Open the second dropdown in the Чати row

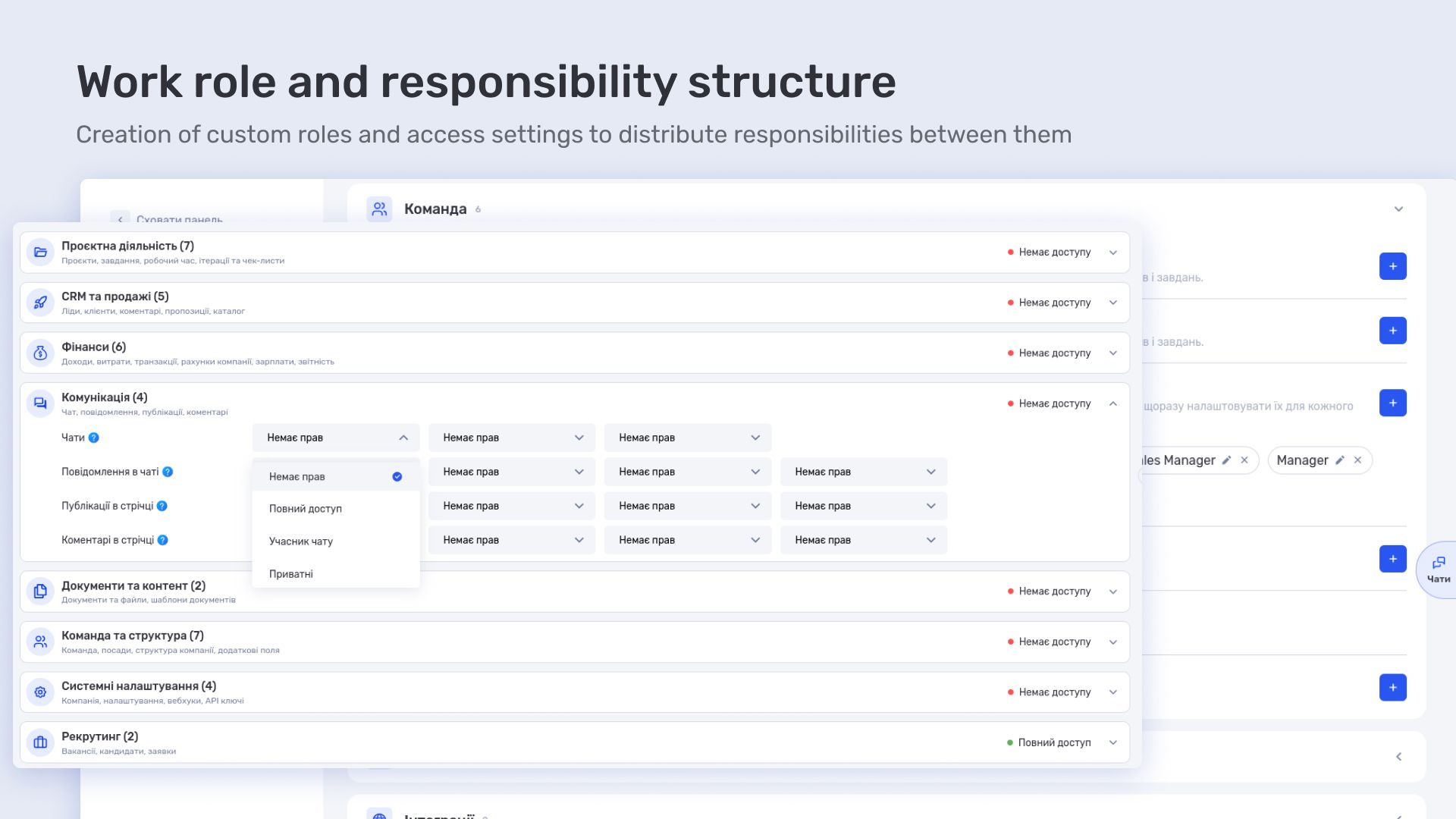point(512,438)
